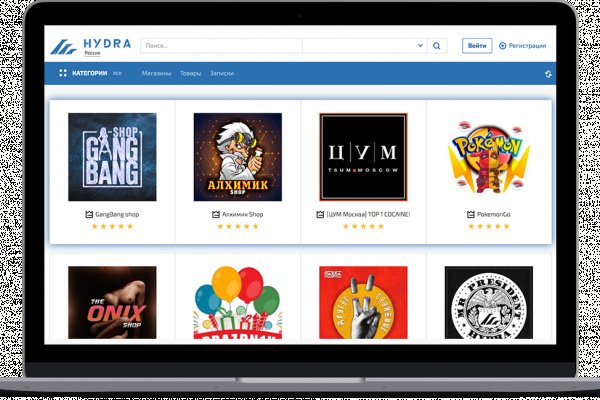
Task: Click the star rating under PokemonGo
Action: pos(488,227)
